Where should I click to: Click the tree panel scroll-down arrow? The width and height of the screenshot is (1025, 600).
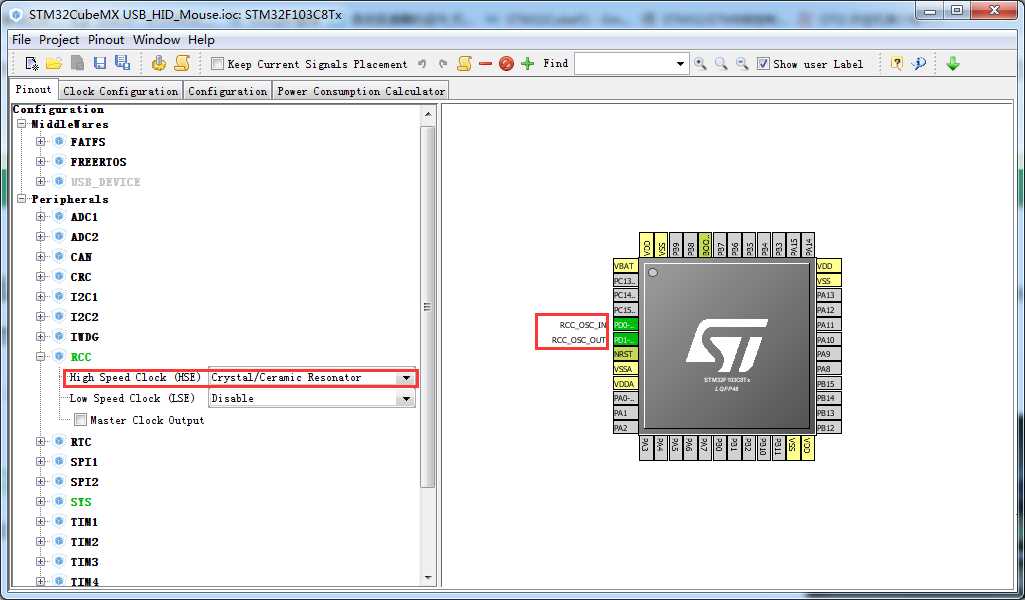coord(428,578)
